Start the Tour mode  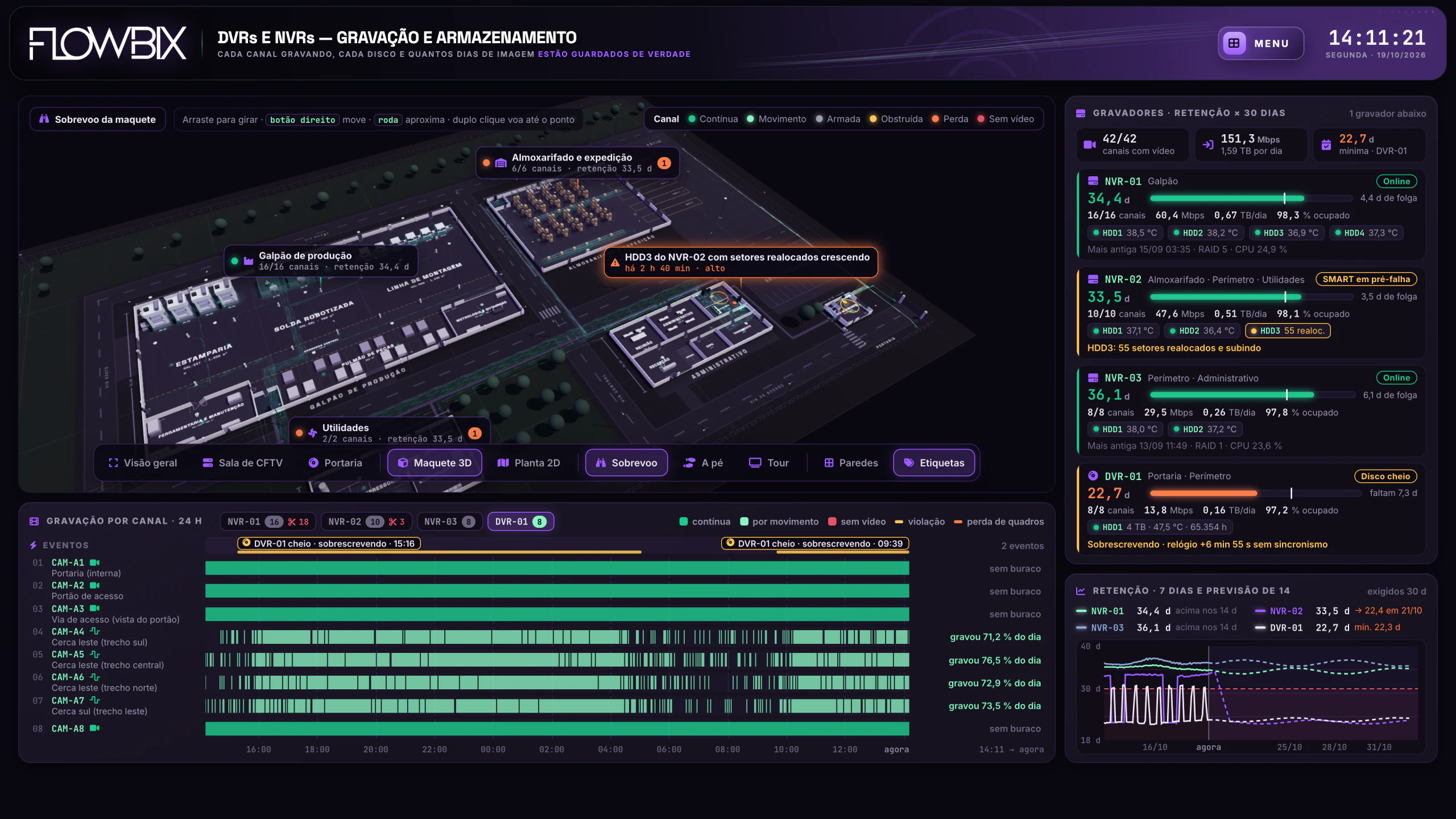(x=769, y=463)
